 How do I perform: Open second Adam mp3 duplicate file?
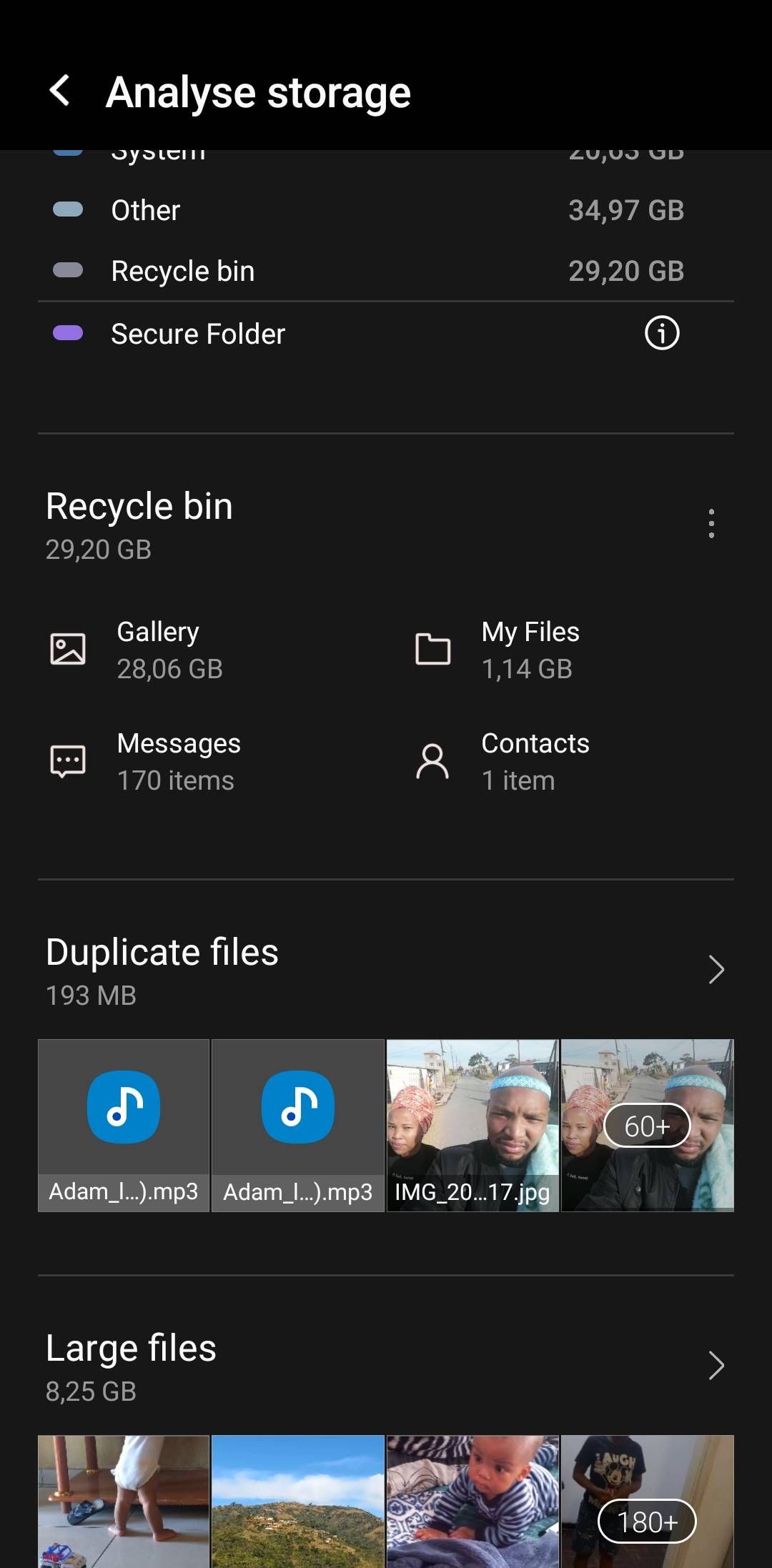point(298,1125)
